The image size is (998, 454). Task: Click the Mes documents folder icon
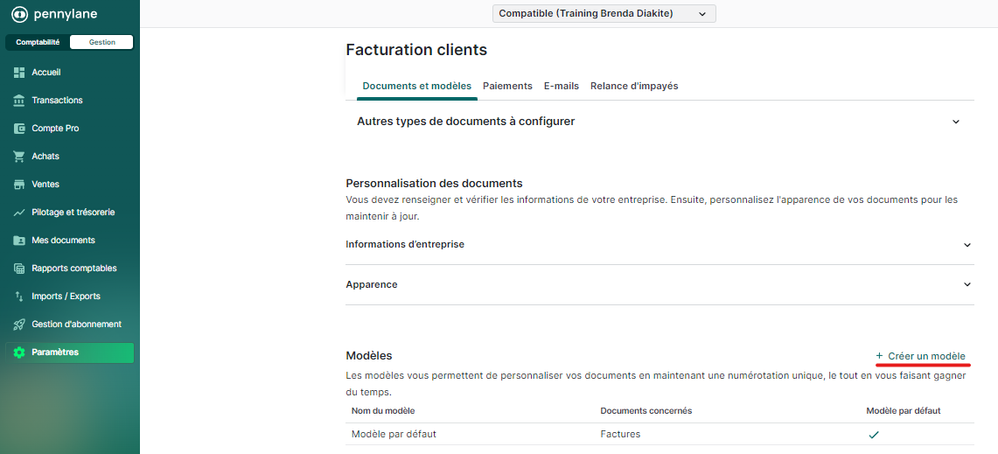tap(19, 240)
